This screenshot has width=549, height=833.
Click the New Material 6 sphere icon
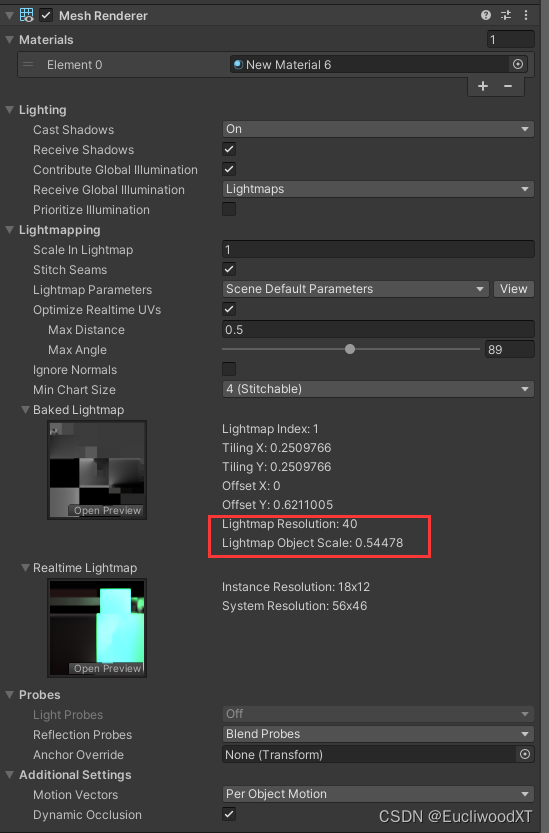pos(238,64)
